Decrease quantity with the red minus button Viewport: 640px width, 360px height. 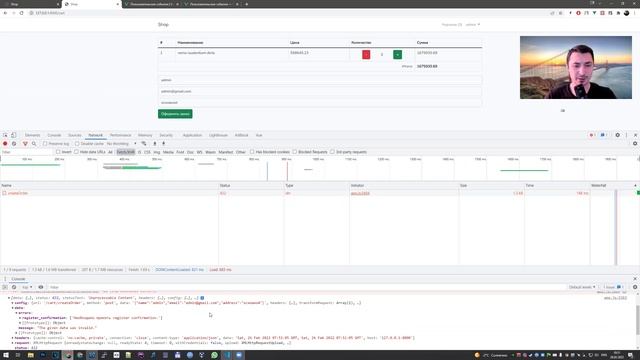click(366, 55)
